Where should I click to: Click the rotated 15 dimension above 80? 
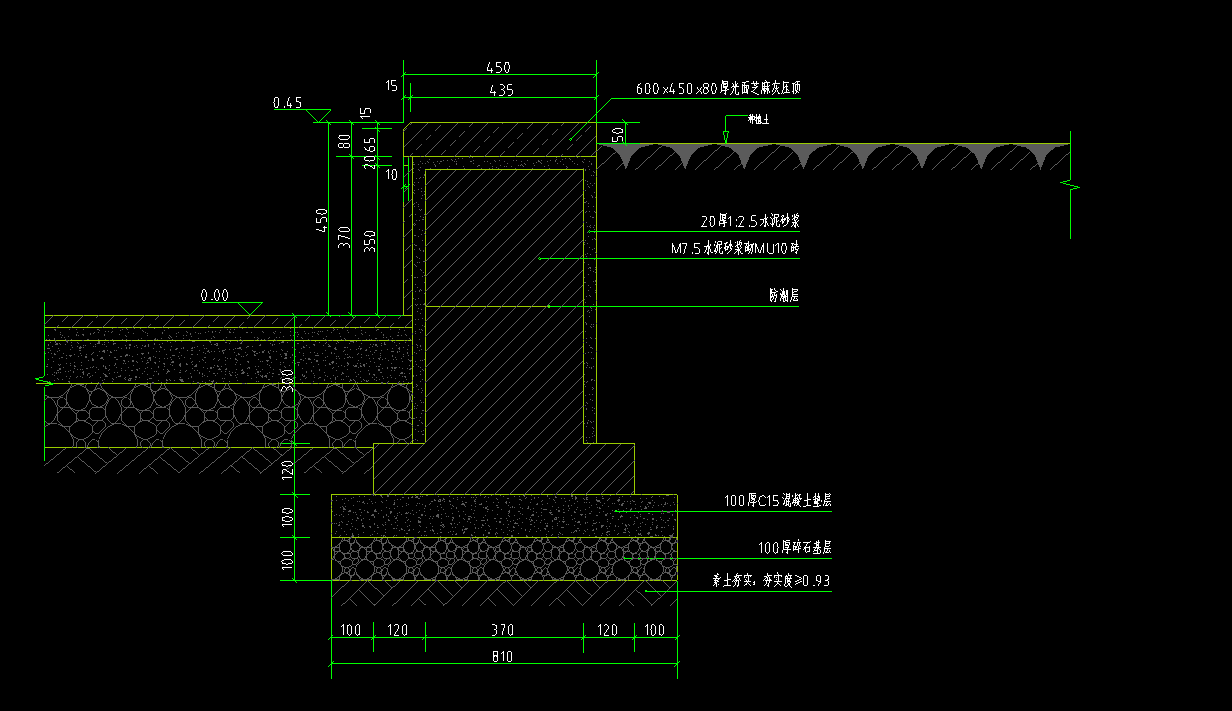366,114
